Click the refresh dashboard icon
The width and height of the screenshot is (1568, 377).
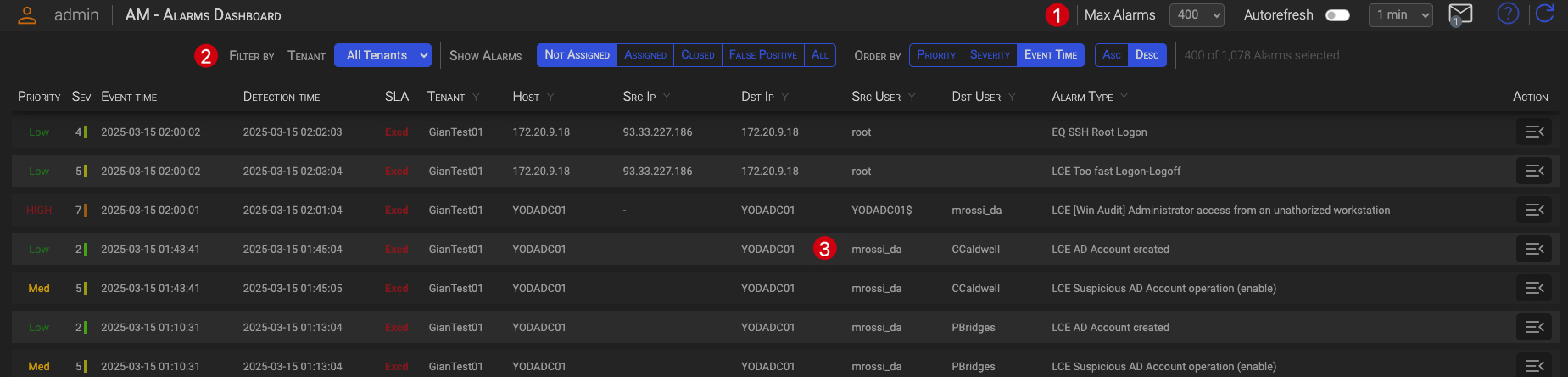click(1545, 14)
